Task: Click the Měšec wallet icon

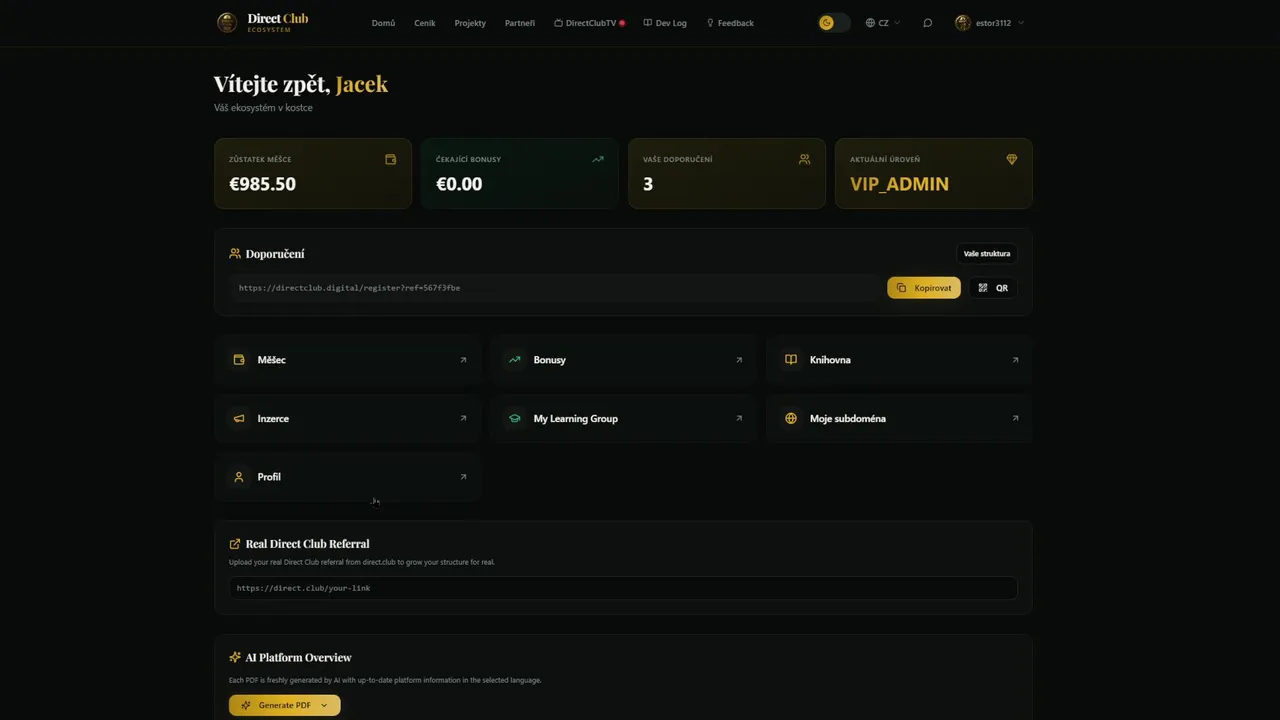Action: pyautogui.click(x=239, y=360)
